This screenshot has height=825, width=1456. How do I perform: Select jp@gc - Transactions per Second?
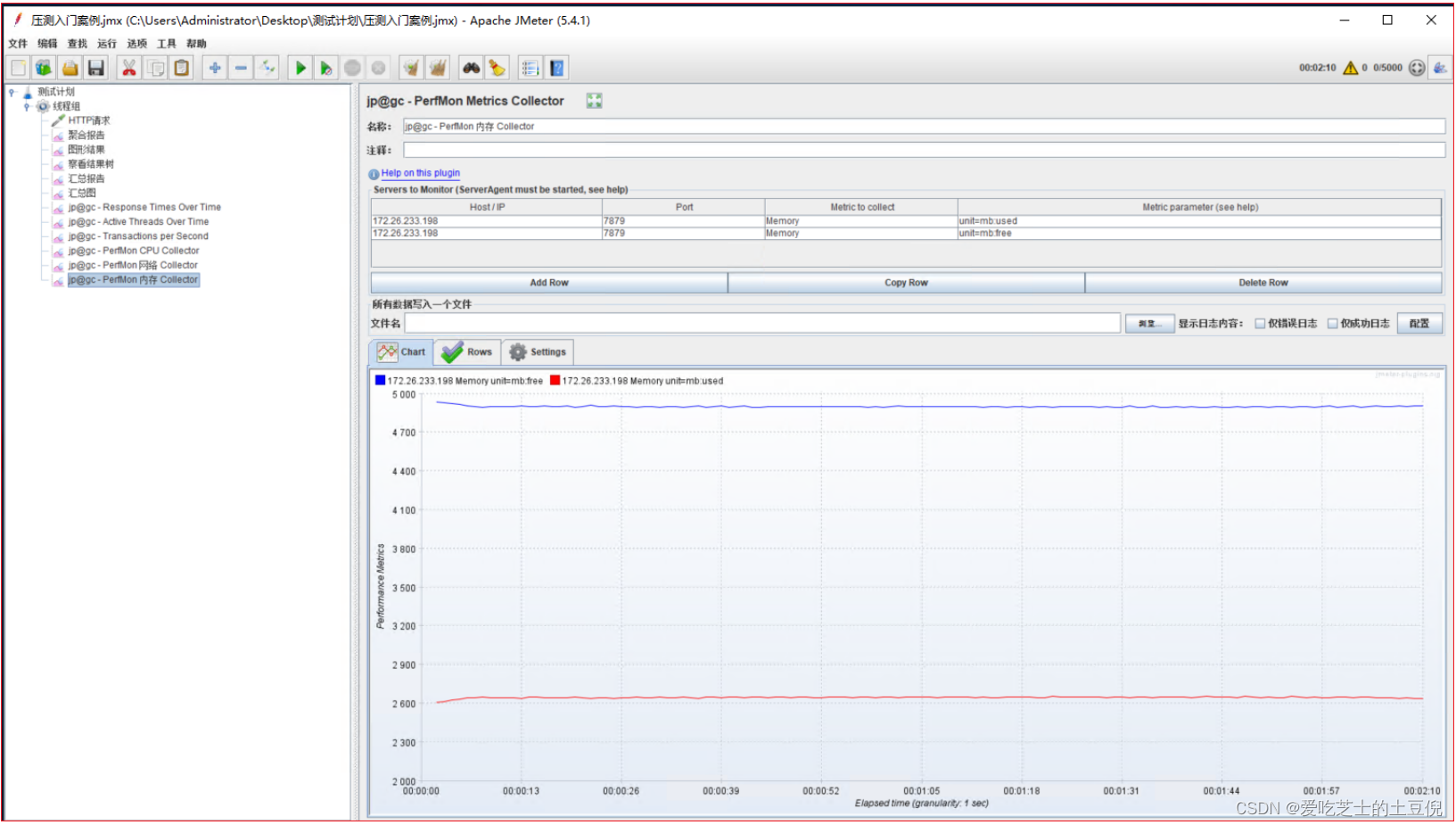(138, 236)
